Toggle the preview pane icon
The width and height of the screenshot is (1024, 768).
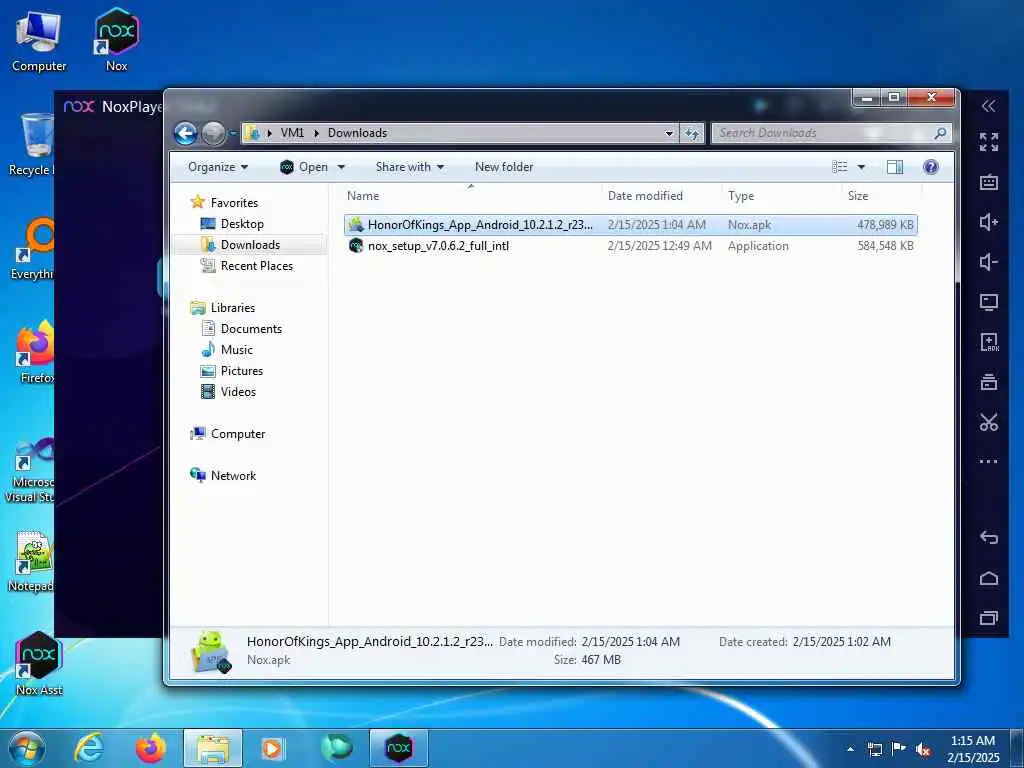coord(895,167)
